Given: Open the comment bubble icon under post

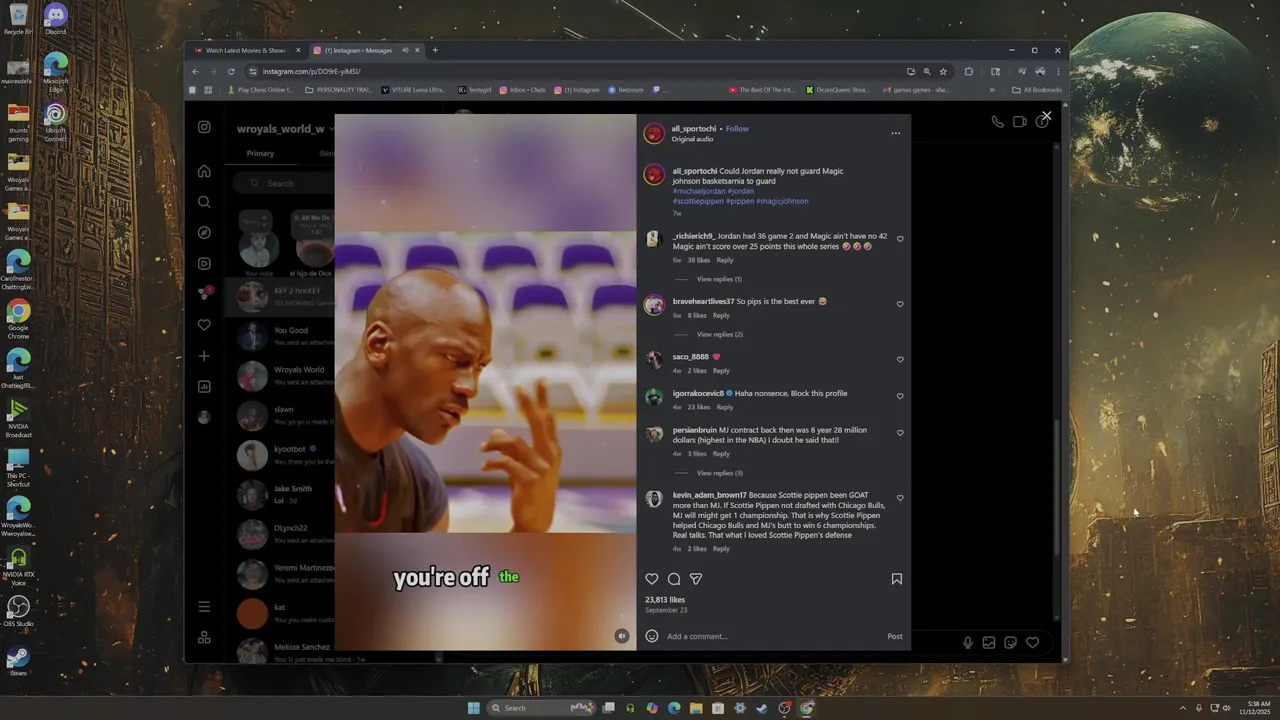Looking at the screenshot, I should pyautogui.click(x=674, y=579).
